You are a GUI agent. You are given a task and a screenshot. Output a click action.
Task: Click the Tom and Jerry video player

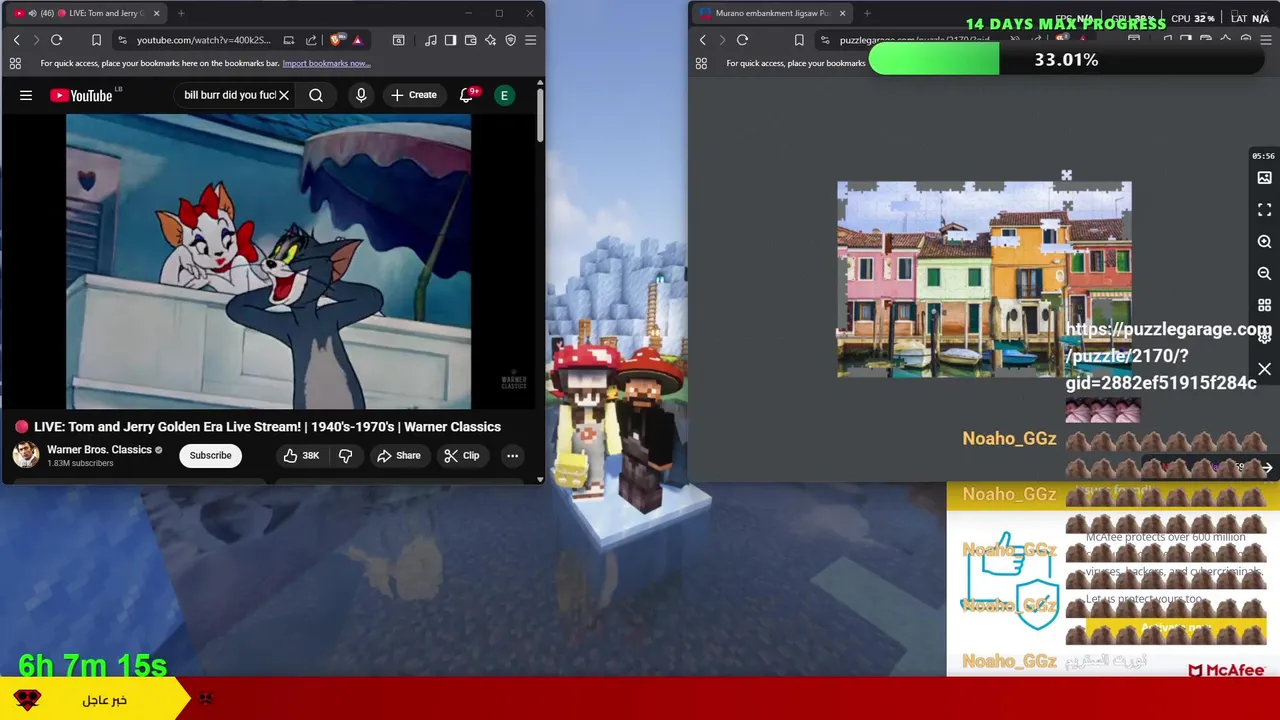pos(268,262)
